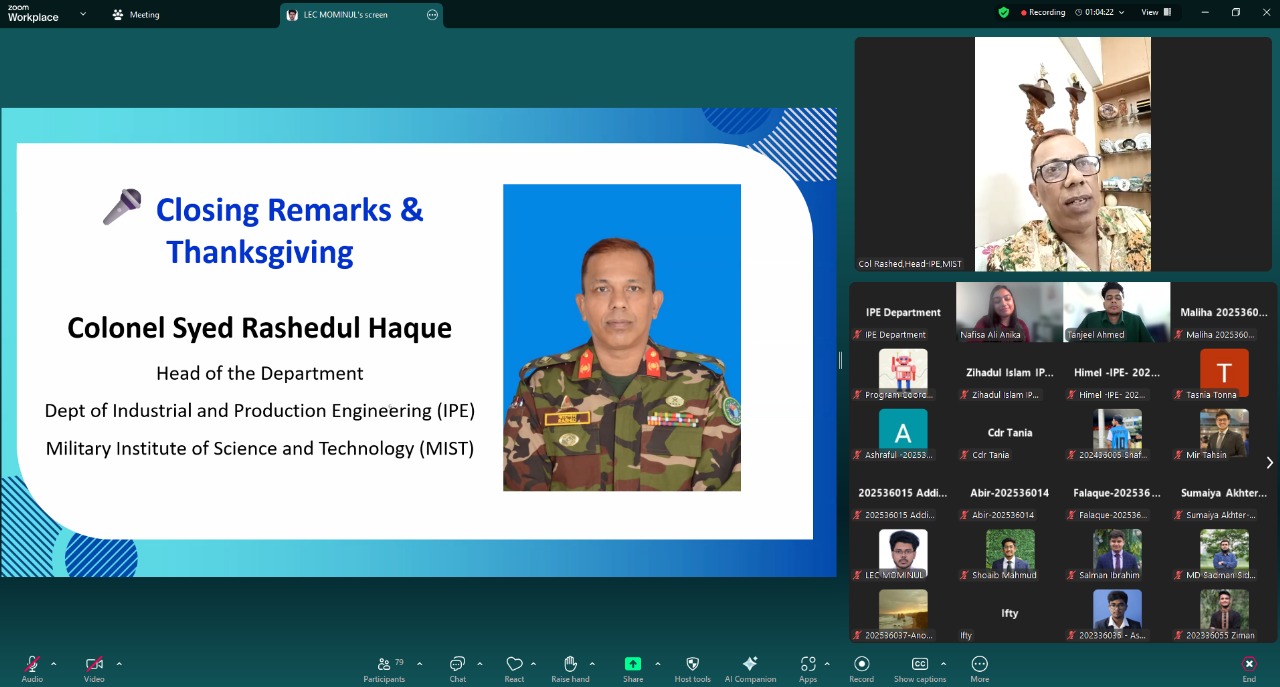1280x687 pixels.
Task: Expand the video options arrow
Action: point(119,664)
